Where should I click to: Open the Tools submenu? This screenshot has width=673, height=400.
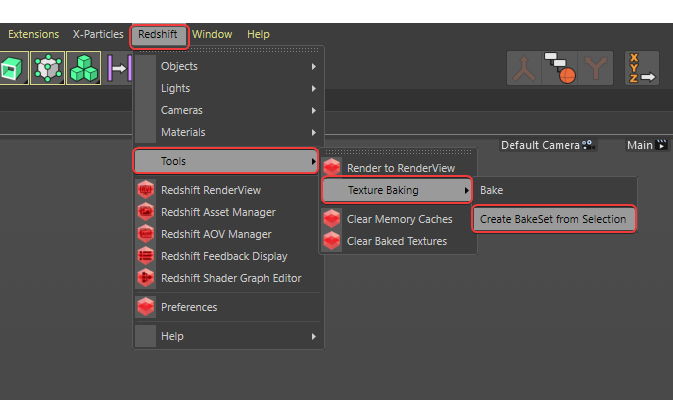click(226, 161)
